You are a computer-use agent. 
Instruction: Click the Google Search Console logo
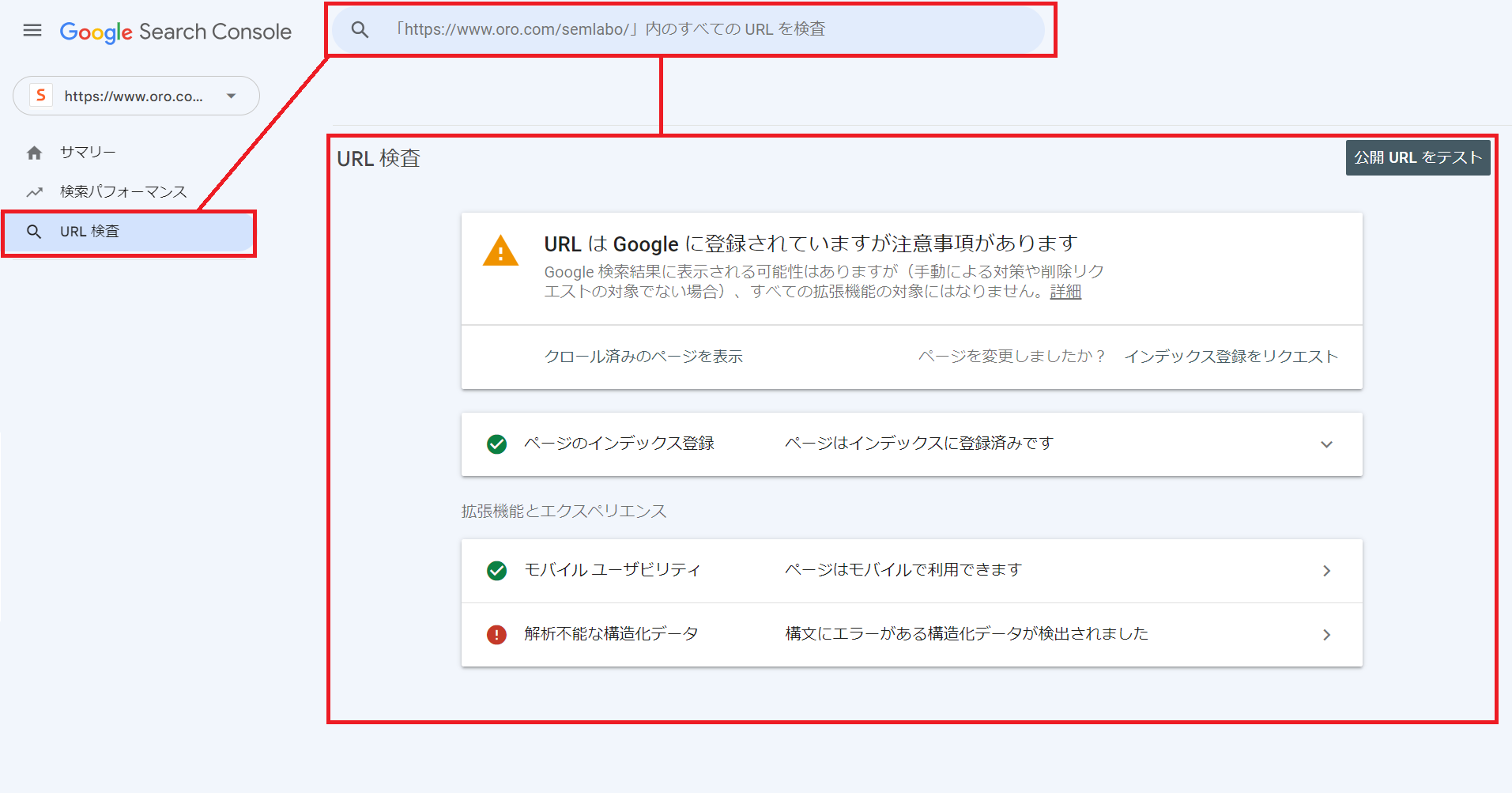pyautogui.click(x=175, y=32)
